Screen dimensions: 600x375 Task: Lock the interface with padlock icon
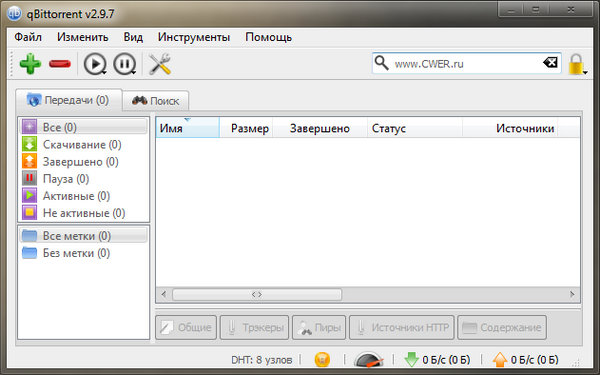point(576,64)
